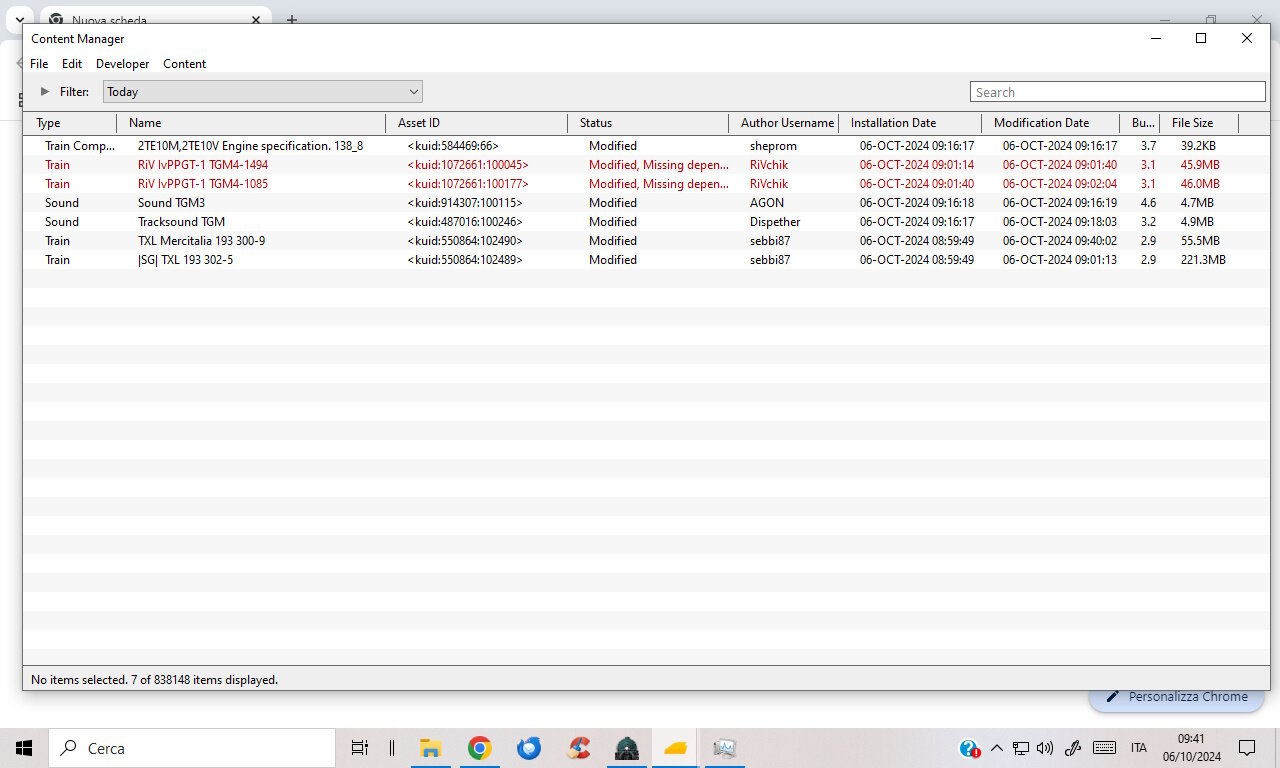Open the Today filter dropdown

point(263,92)
